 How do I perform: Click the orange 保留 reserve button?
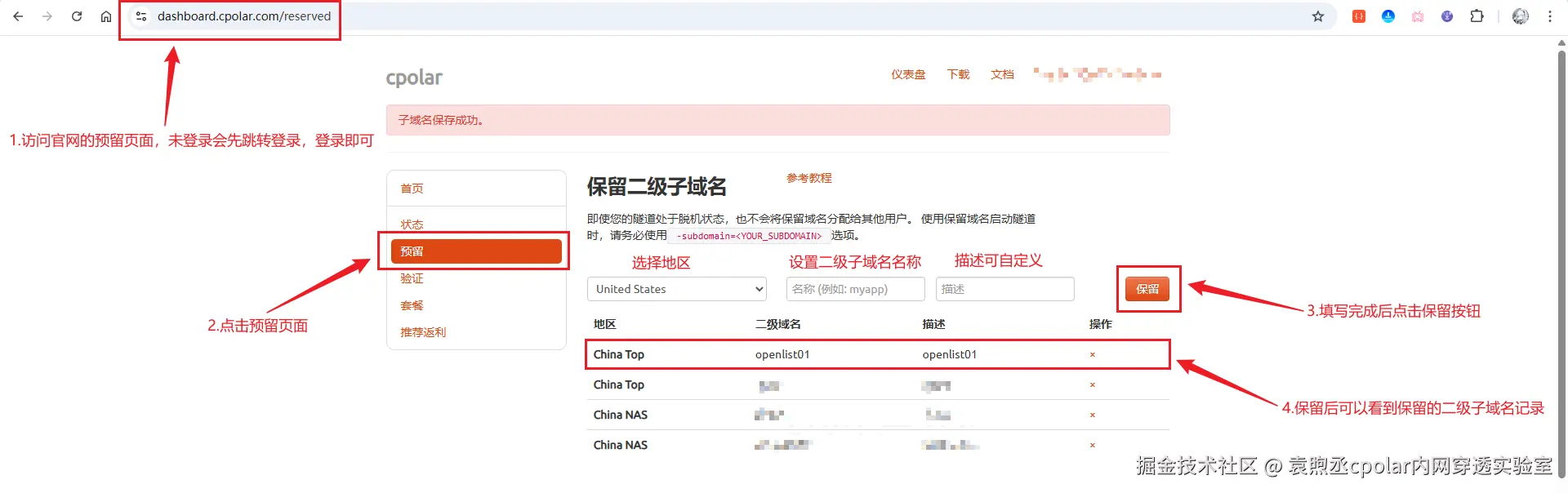pos(1147,289)
